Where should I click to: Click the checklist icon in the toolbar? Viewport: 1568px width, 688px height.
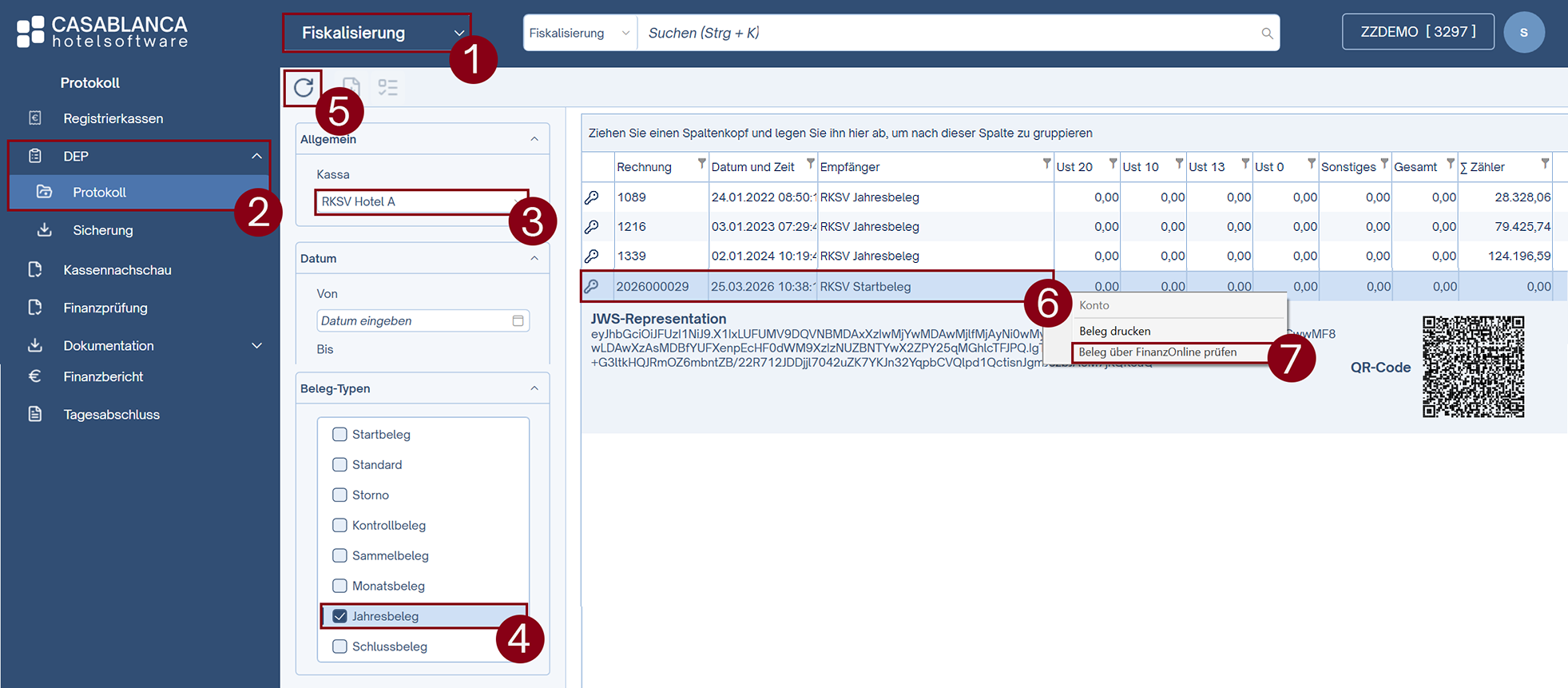click(x=388, y=88)
